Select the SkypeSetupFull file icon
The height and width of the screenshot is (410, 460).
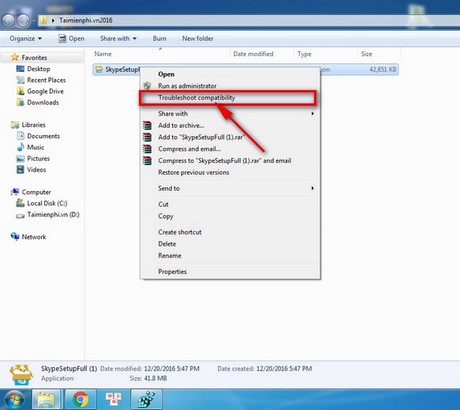tap(99, 69)
